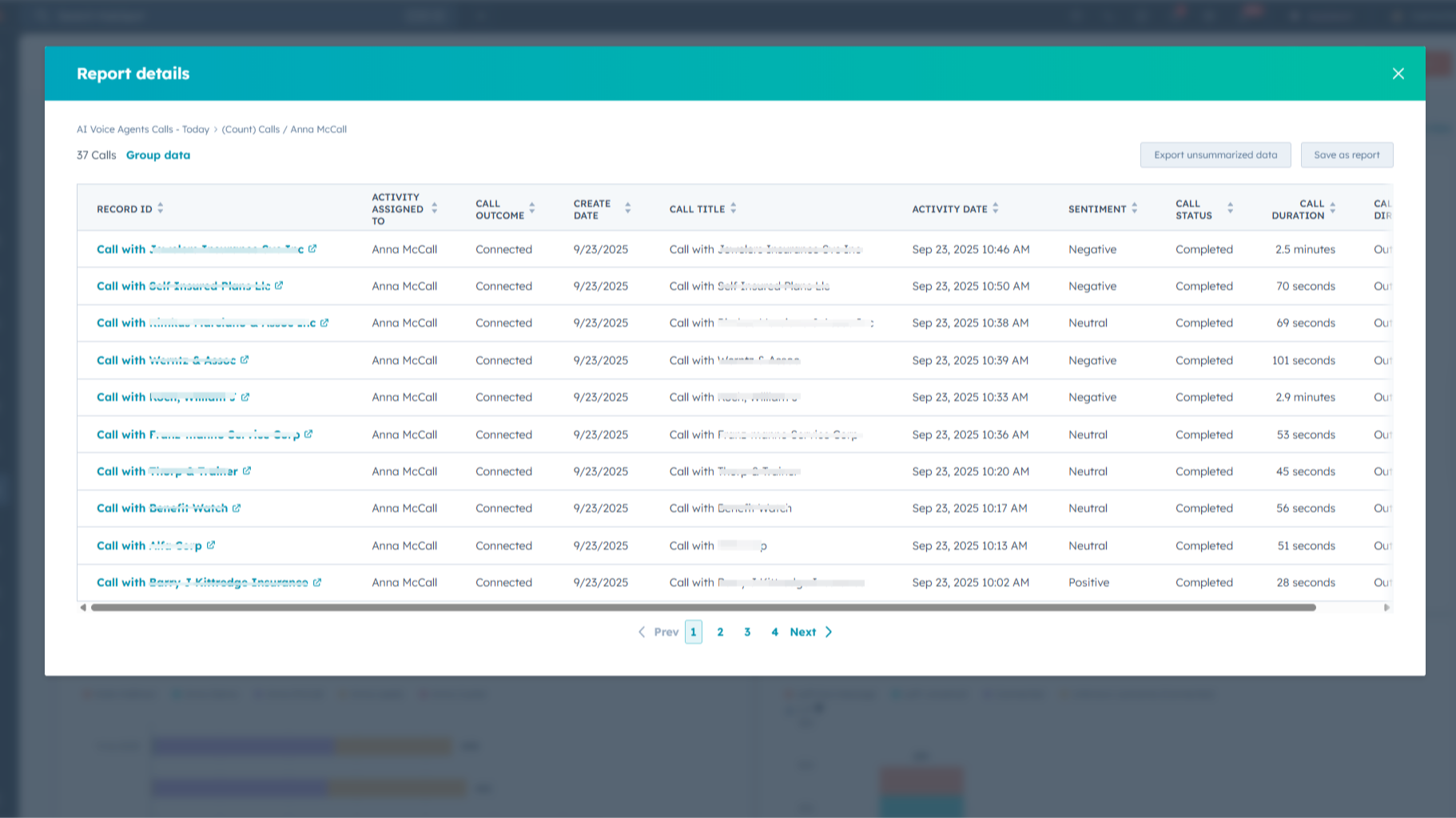Image resolution: width=1456 pixels, height=818 pixels.
Task: Open the Call with Benefit Watch record
Action: tap(160, 508)
